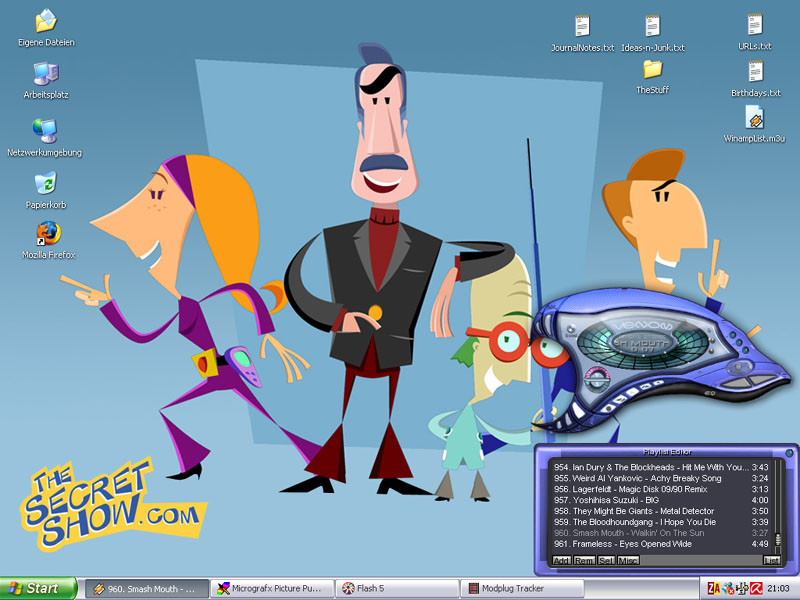
Task: Click the Rem button in Playlist Editor
Action: point(584,560)
